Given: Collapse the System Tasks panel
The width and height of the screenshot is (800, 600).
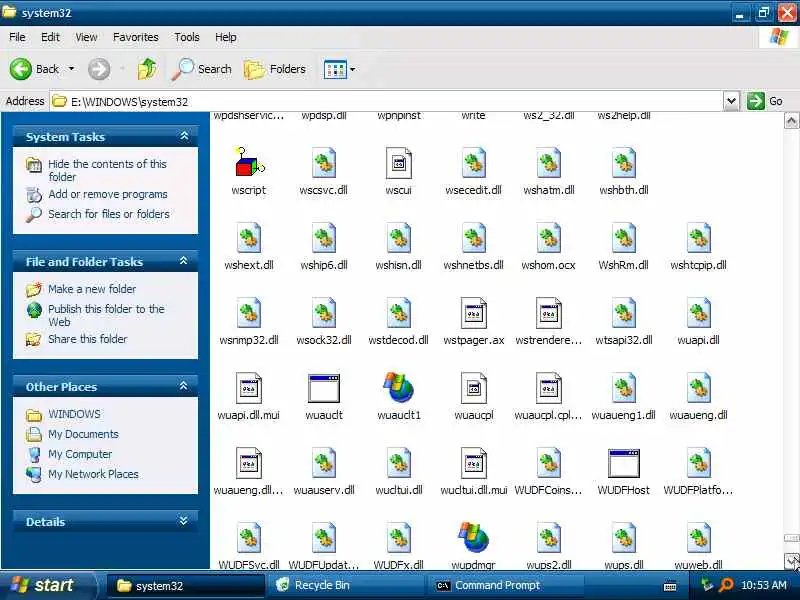Looking at the screenshot, I should [x=184, y=136].
